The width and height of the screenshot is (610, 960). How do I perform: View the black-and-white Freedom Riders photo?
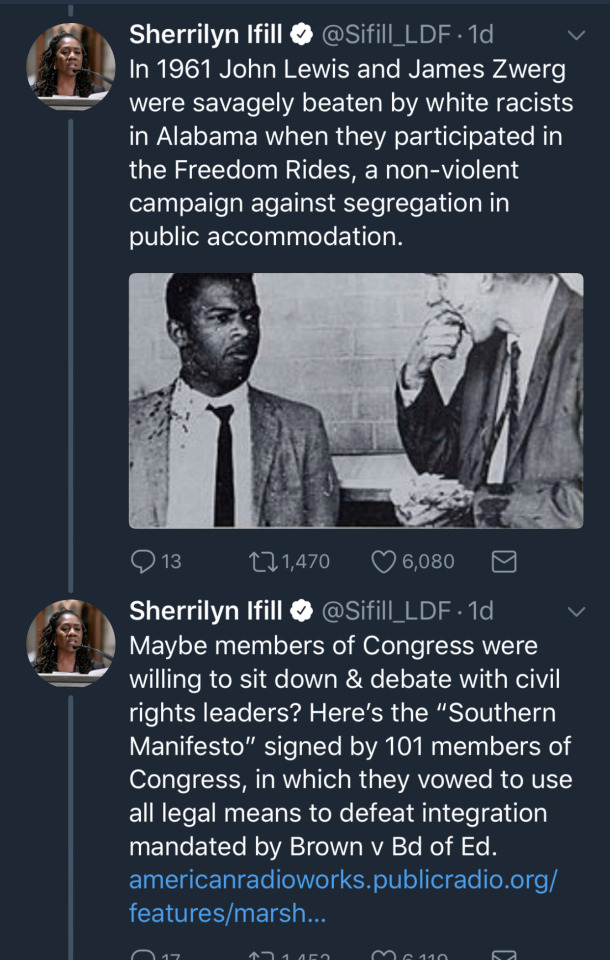pos(356,400)
